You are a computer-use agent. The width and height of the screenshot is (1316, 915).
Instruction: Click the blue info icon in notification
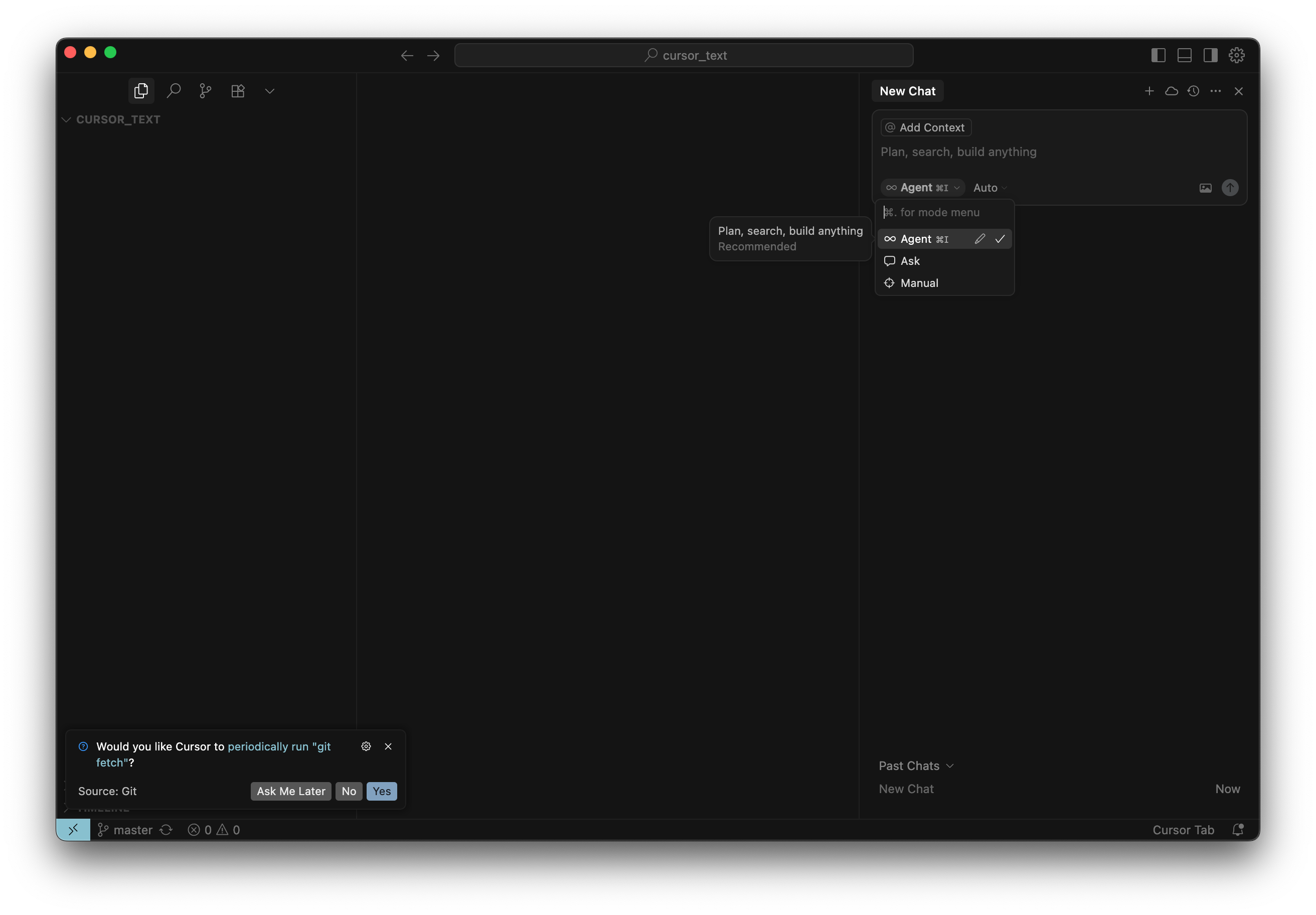coord(83,747)
